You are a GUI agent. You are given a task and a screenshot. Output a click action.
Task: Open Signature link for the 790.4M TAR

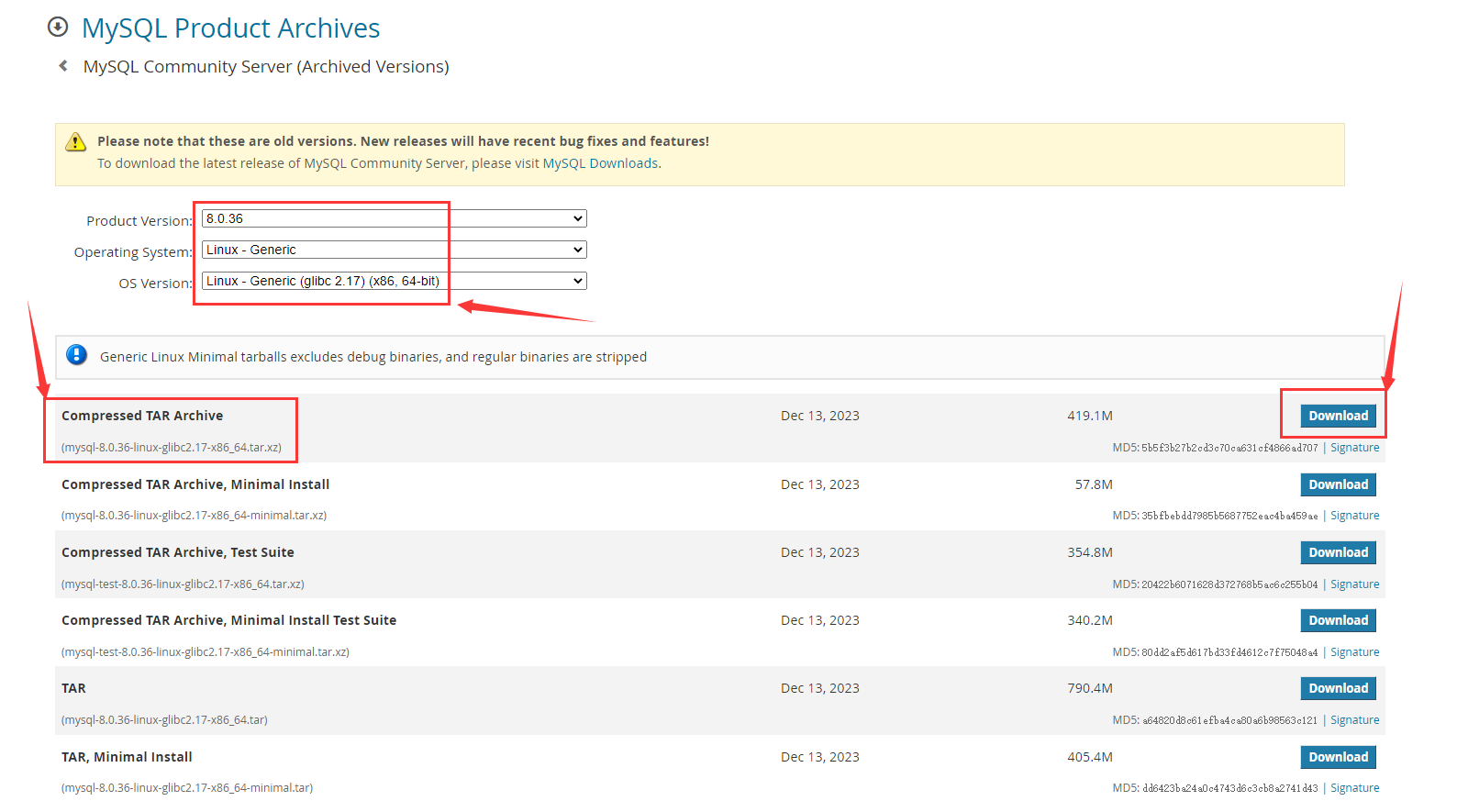tap(1355, 720)
